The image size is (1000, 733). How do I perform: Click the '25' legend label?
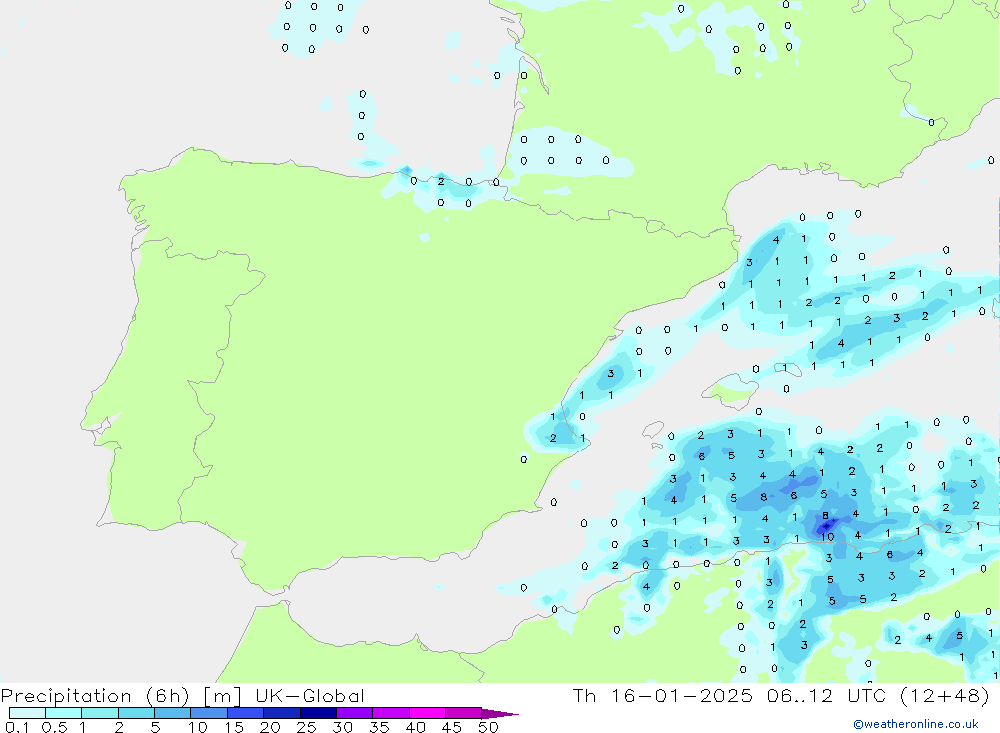(x=307, y=727)
